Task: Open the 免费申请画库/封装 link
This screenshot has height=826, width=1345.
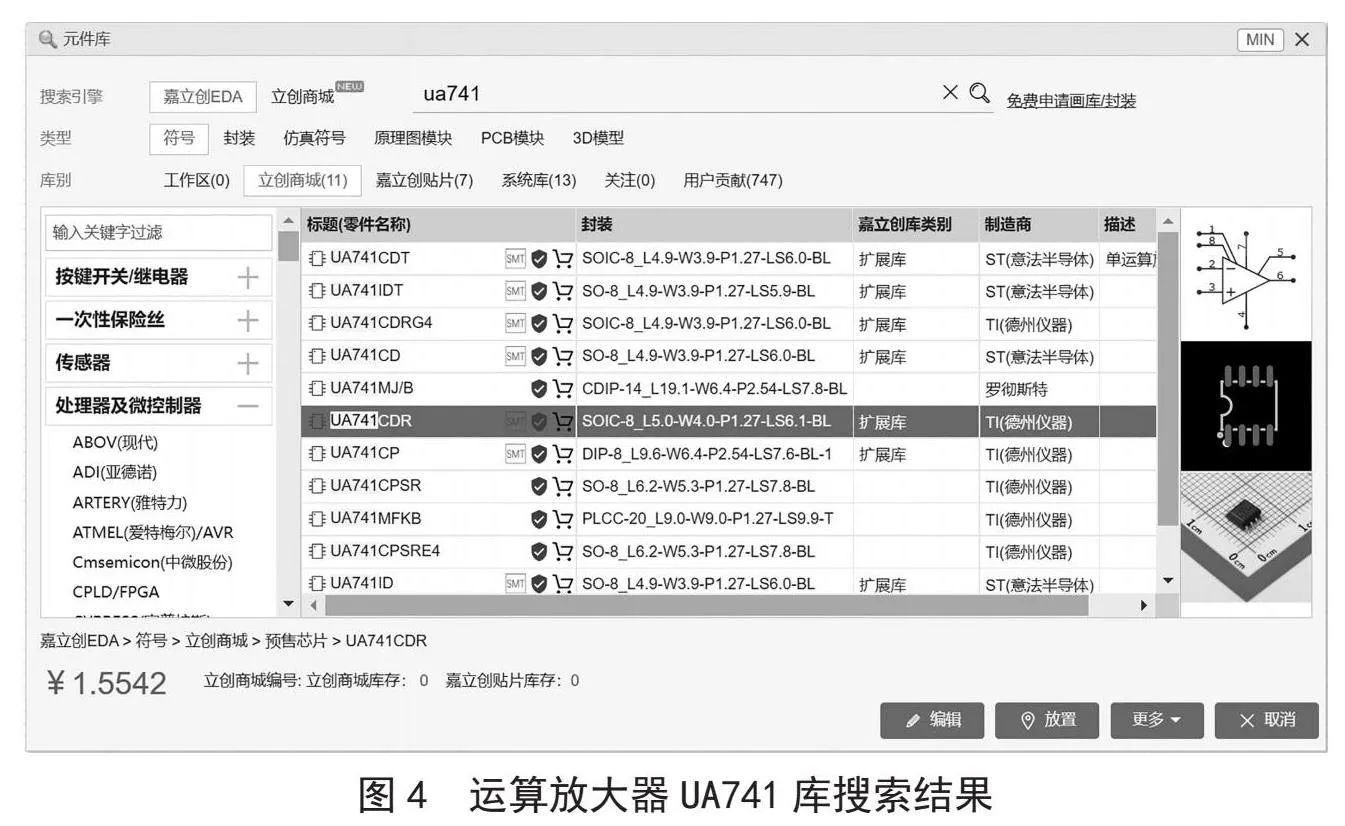Action: [x=1071, y=101]
